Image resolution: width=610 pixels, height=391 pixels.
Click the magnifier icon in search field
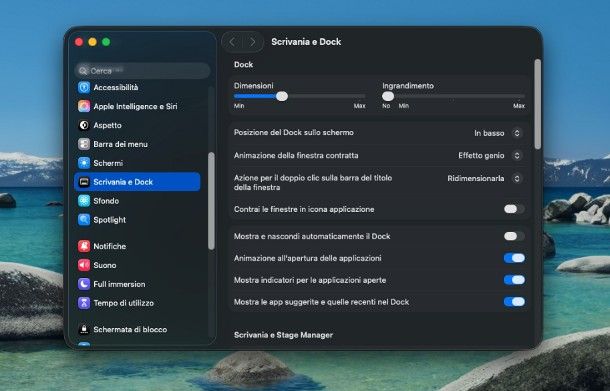(x=83, y=71)
